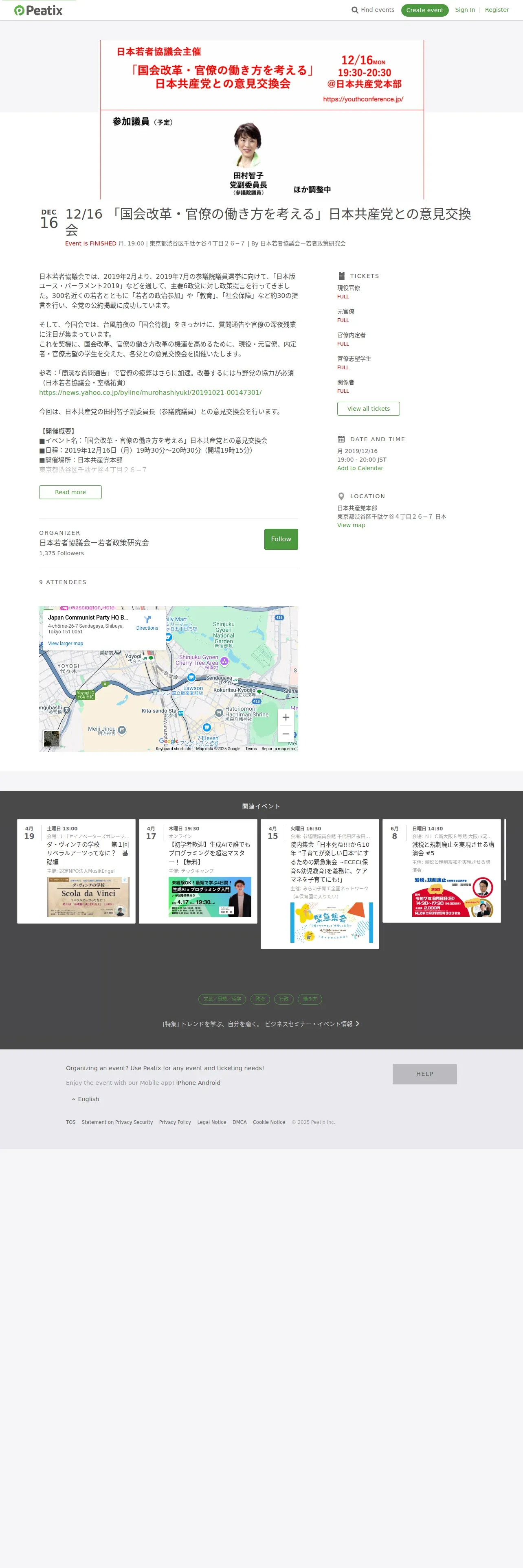Open organizer name 日本若者協議会ー若者政策研究会

pyautogui.click(x=94, y=542)
